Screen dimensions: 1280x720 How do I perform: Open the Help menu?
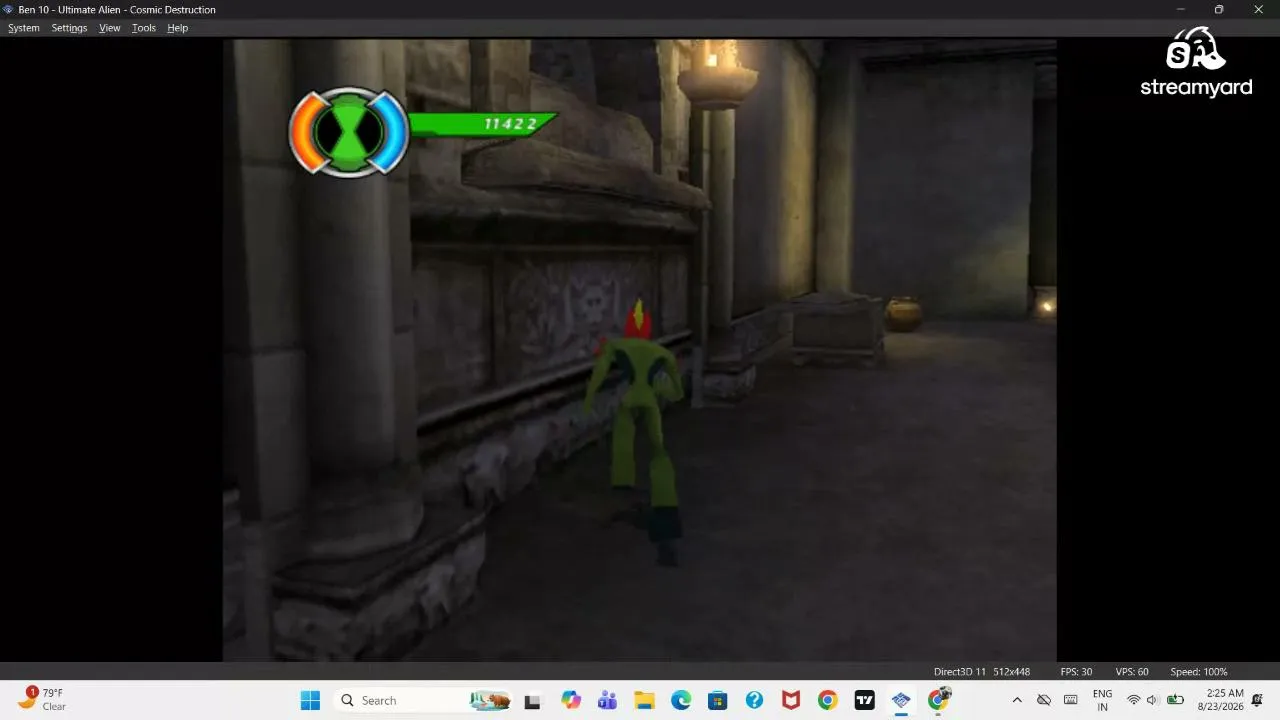[x=178, y=28]
